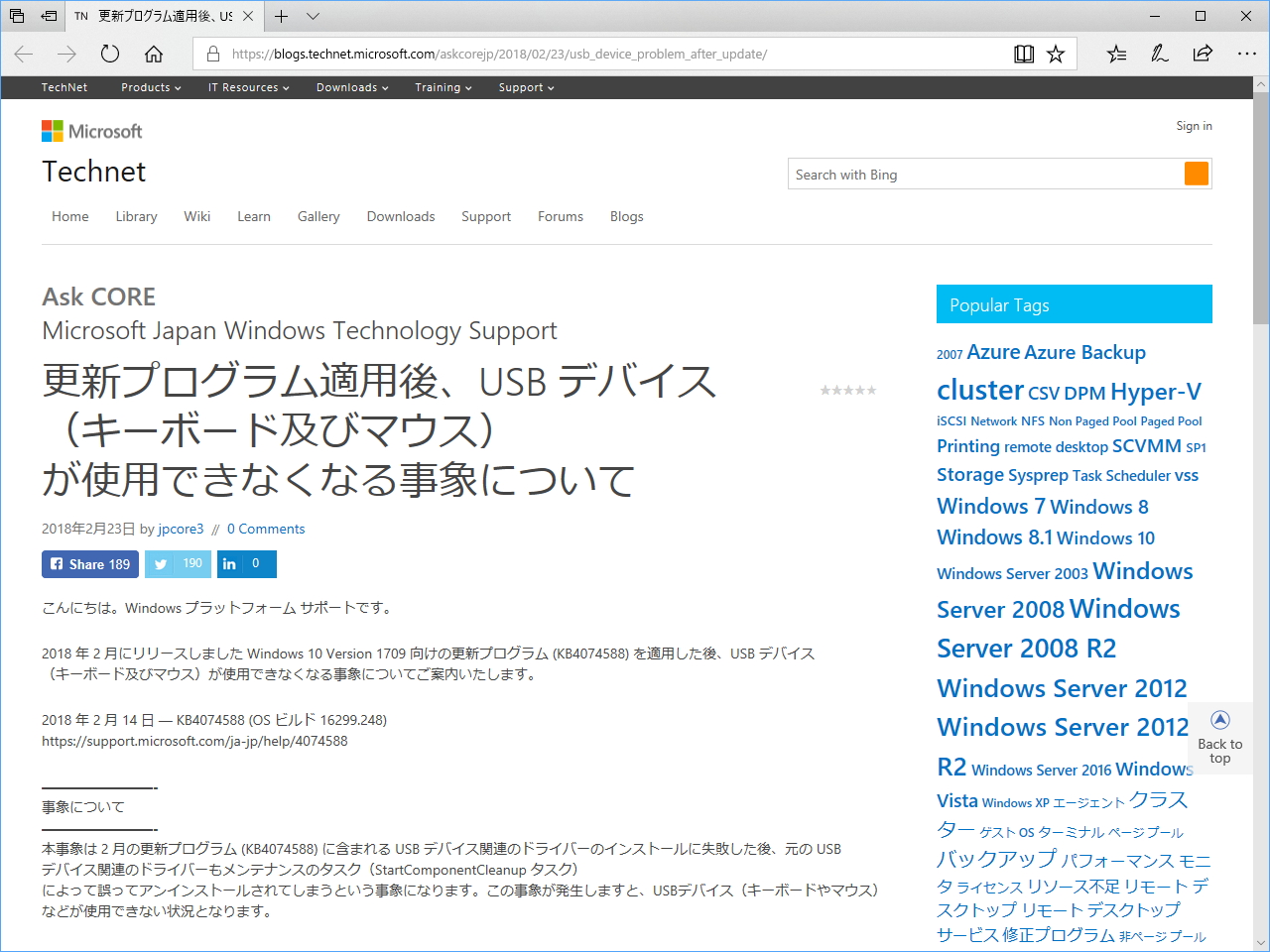Click inside the Search with Bing field
The height and width of the screenshot is (952, 1270).
tap(943, 174)
